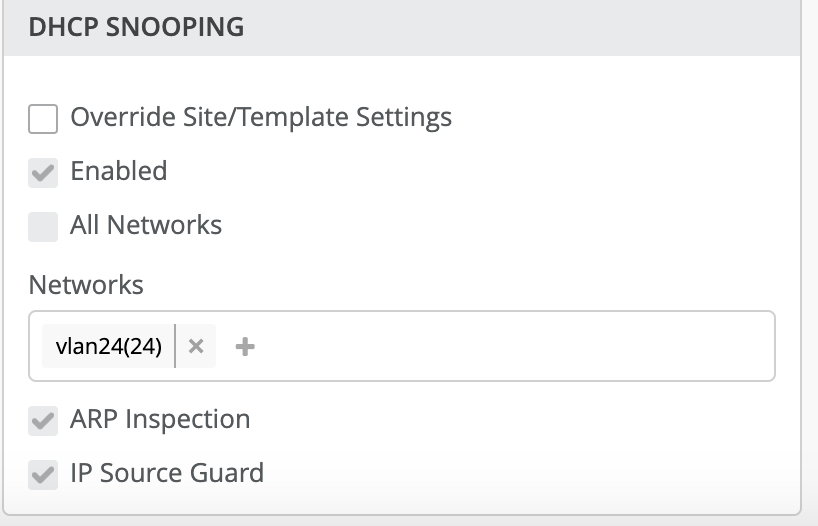Click the "Networks" field label
Viewport: 818px width, 526px height.
(86, 285)
